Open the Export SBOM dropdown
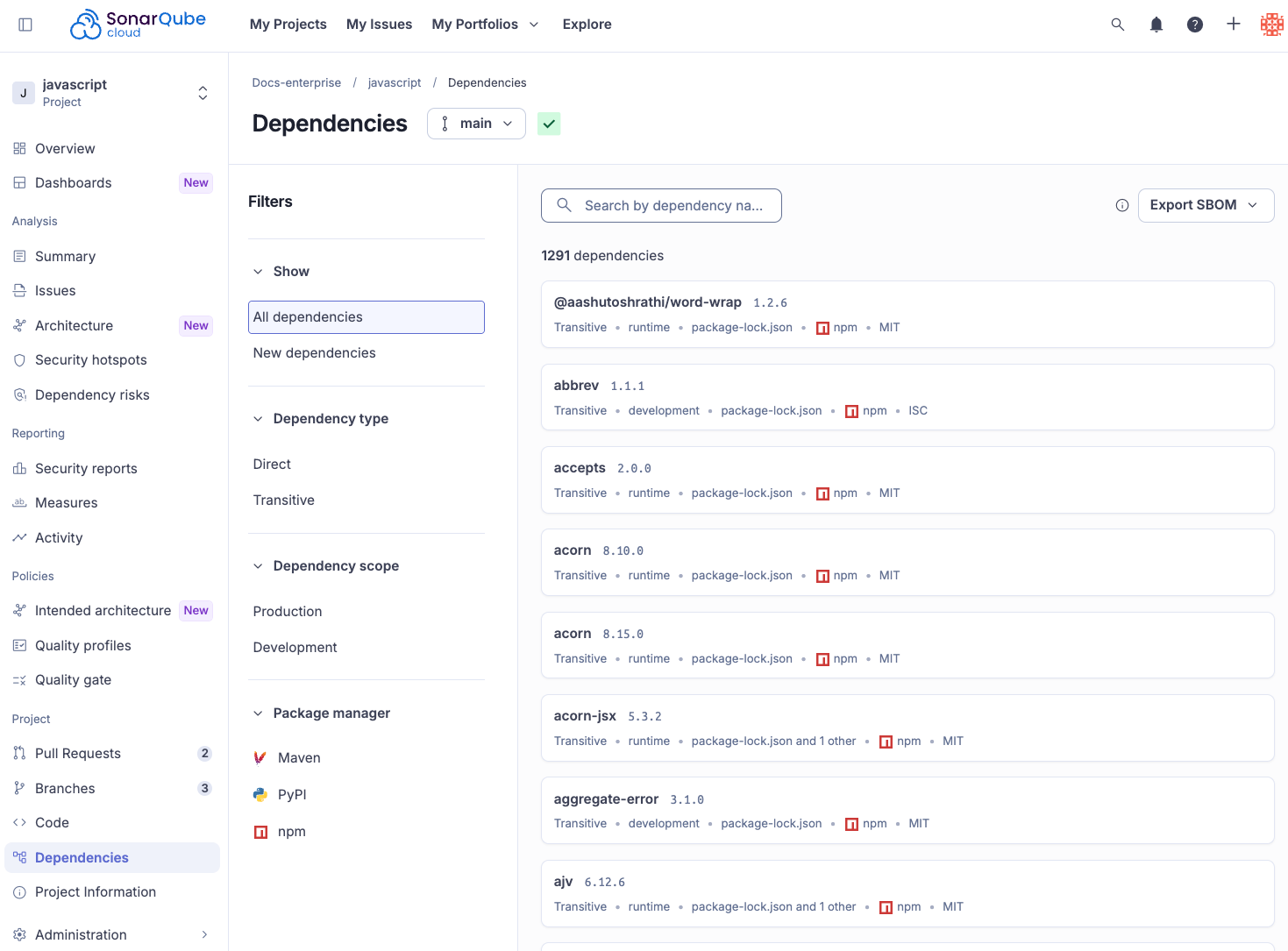Viewport: 1288px width, 951px height. coord(1206,205)
